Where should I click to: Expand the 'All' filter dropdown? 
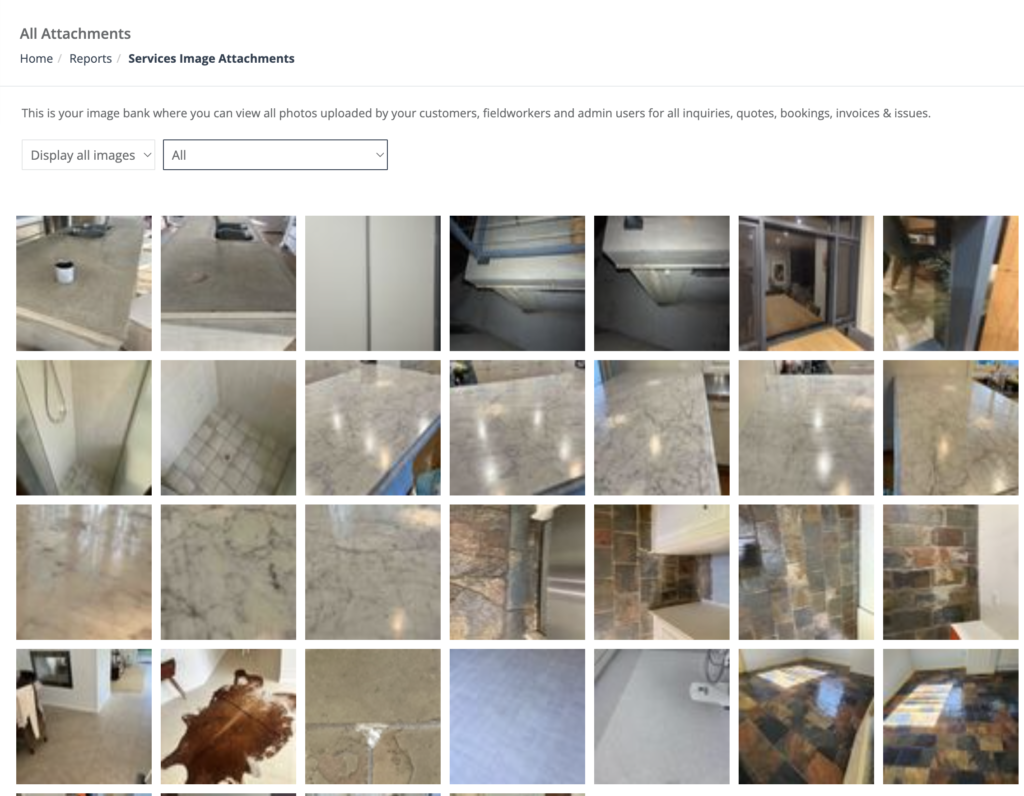coord(275,155)
